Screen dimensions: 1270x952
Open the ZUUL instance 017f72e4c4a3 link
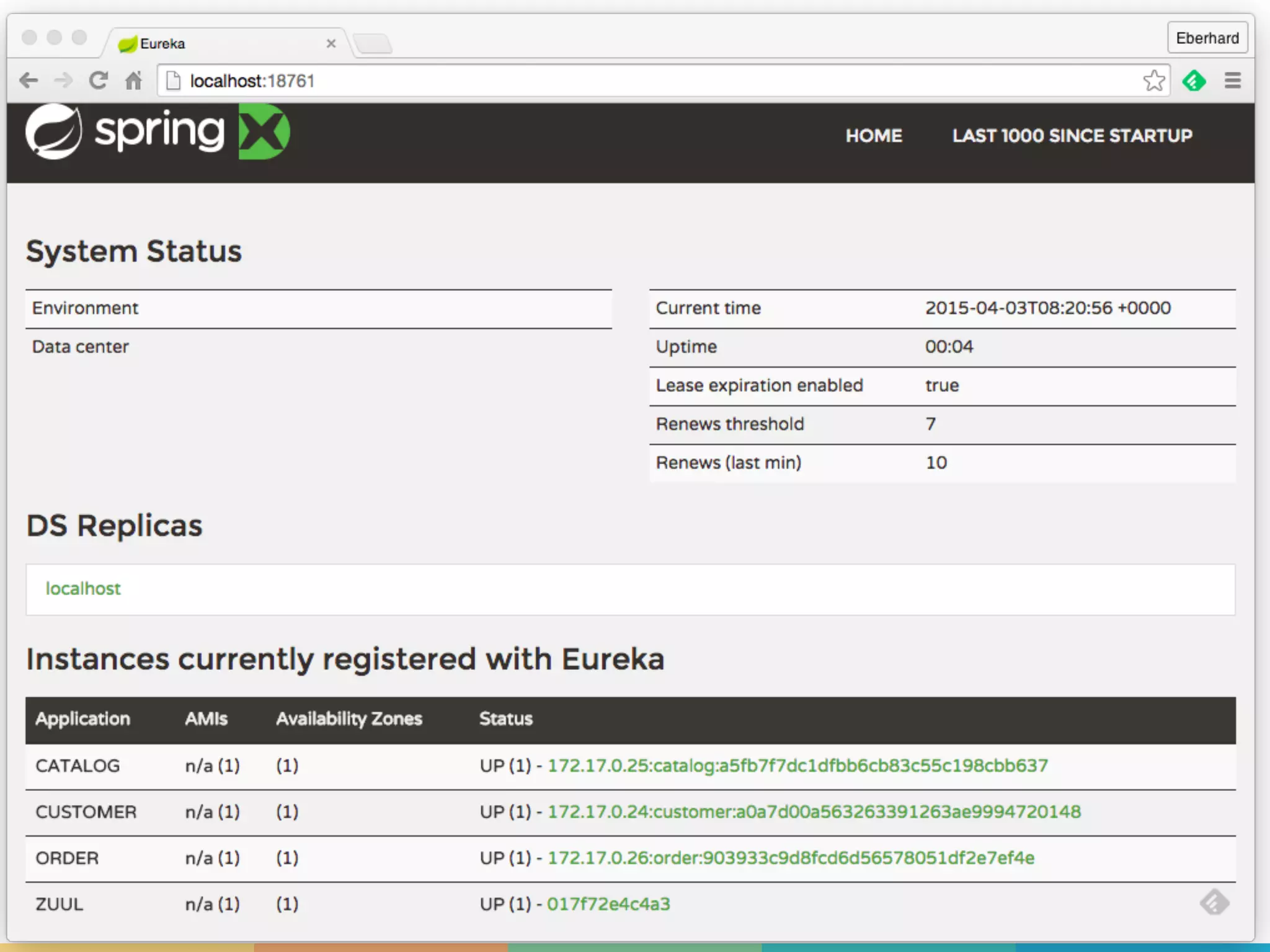(x=608, y=904)
